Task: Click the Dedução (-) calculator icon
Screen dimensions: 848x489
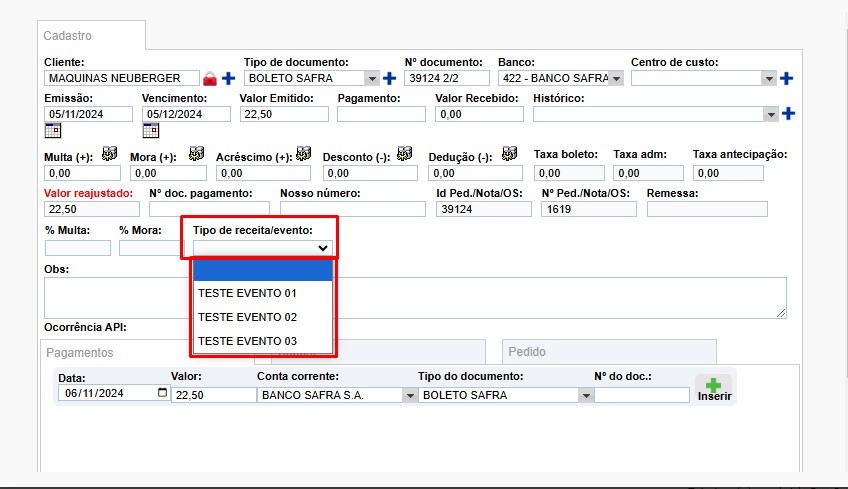Action: [509, 154]
